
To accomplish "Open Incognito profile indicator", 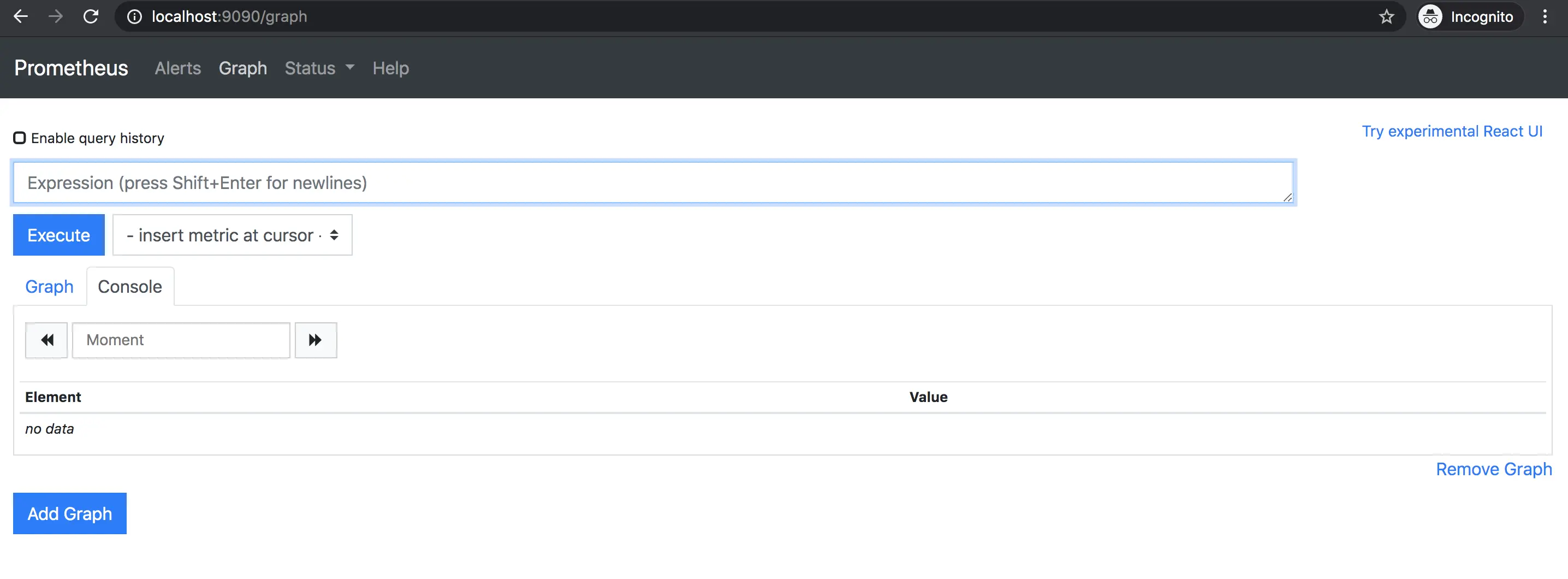I will click(x=1470, y=16).
